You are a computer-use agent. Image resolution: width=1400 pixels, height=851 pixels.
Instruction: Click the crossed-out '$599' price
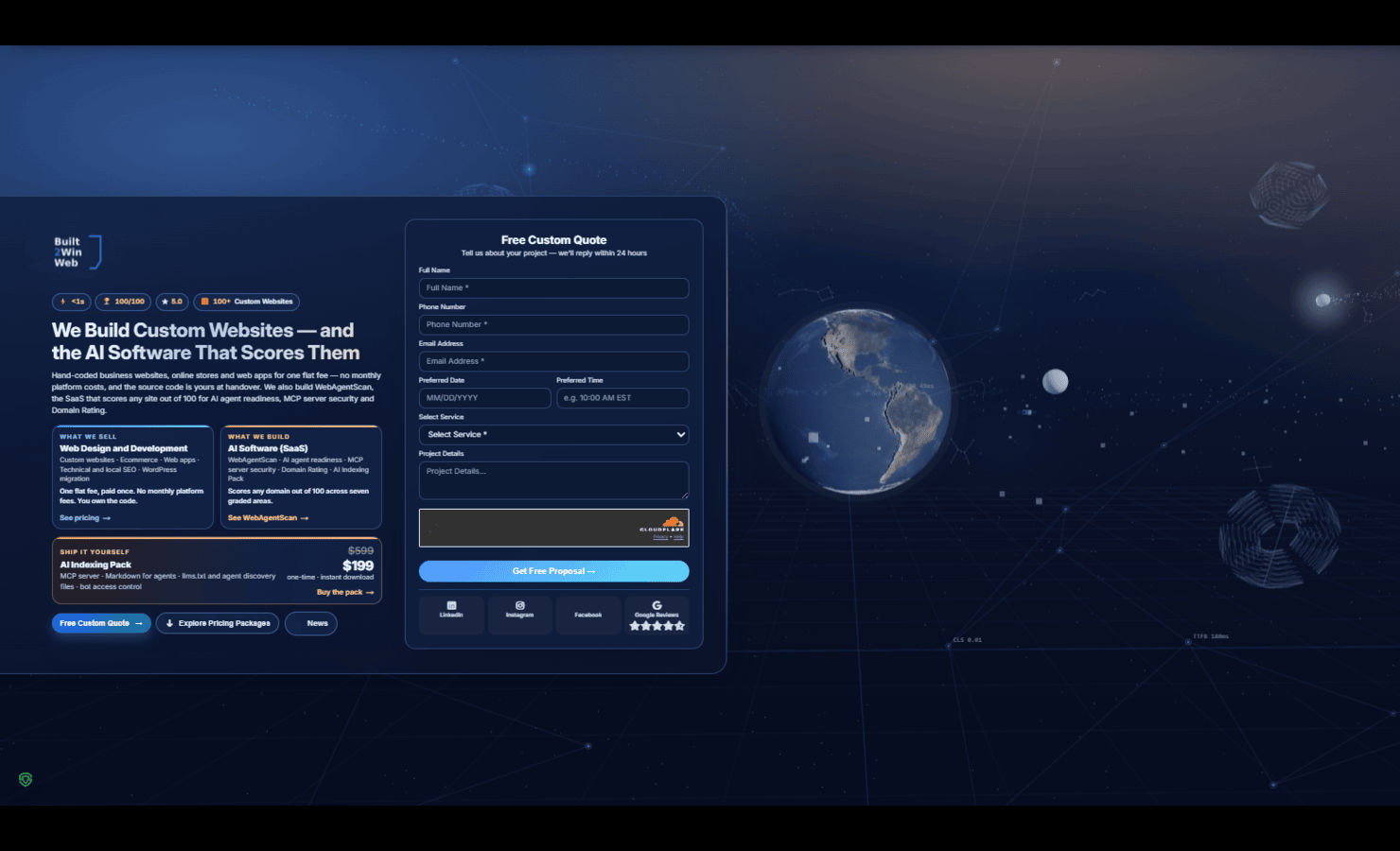(360, 550)
